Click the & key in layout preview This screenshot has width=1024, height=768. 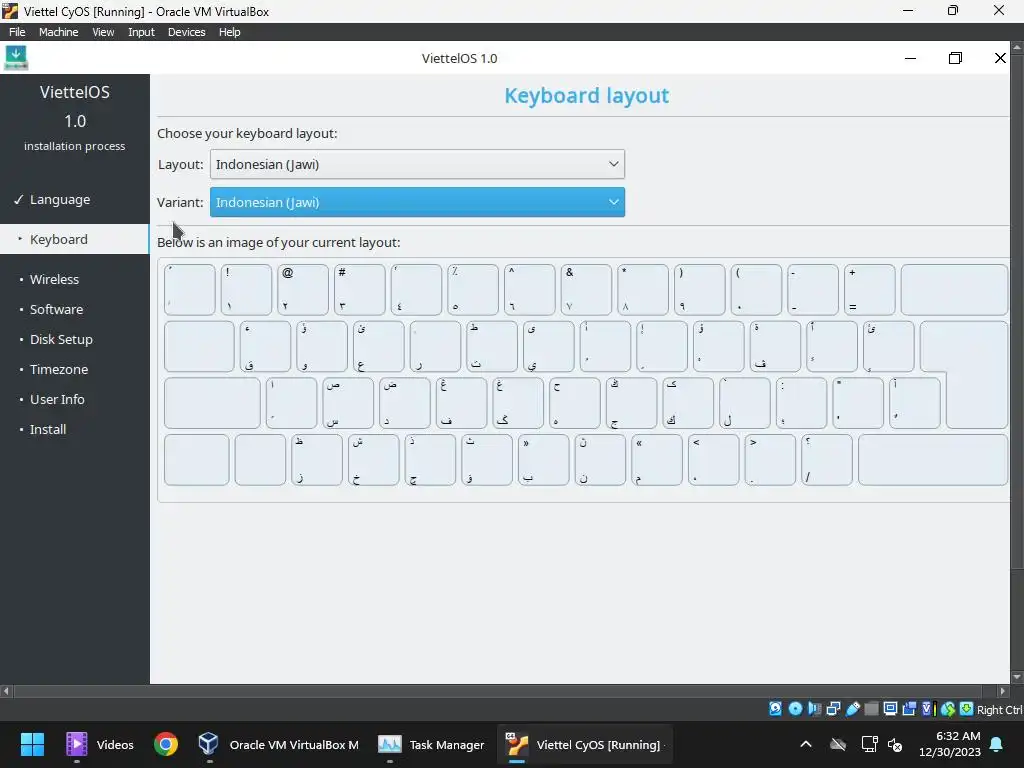coord(586,289)
